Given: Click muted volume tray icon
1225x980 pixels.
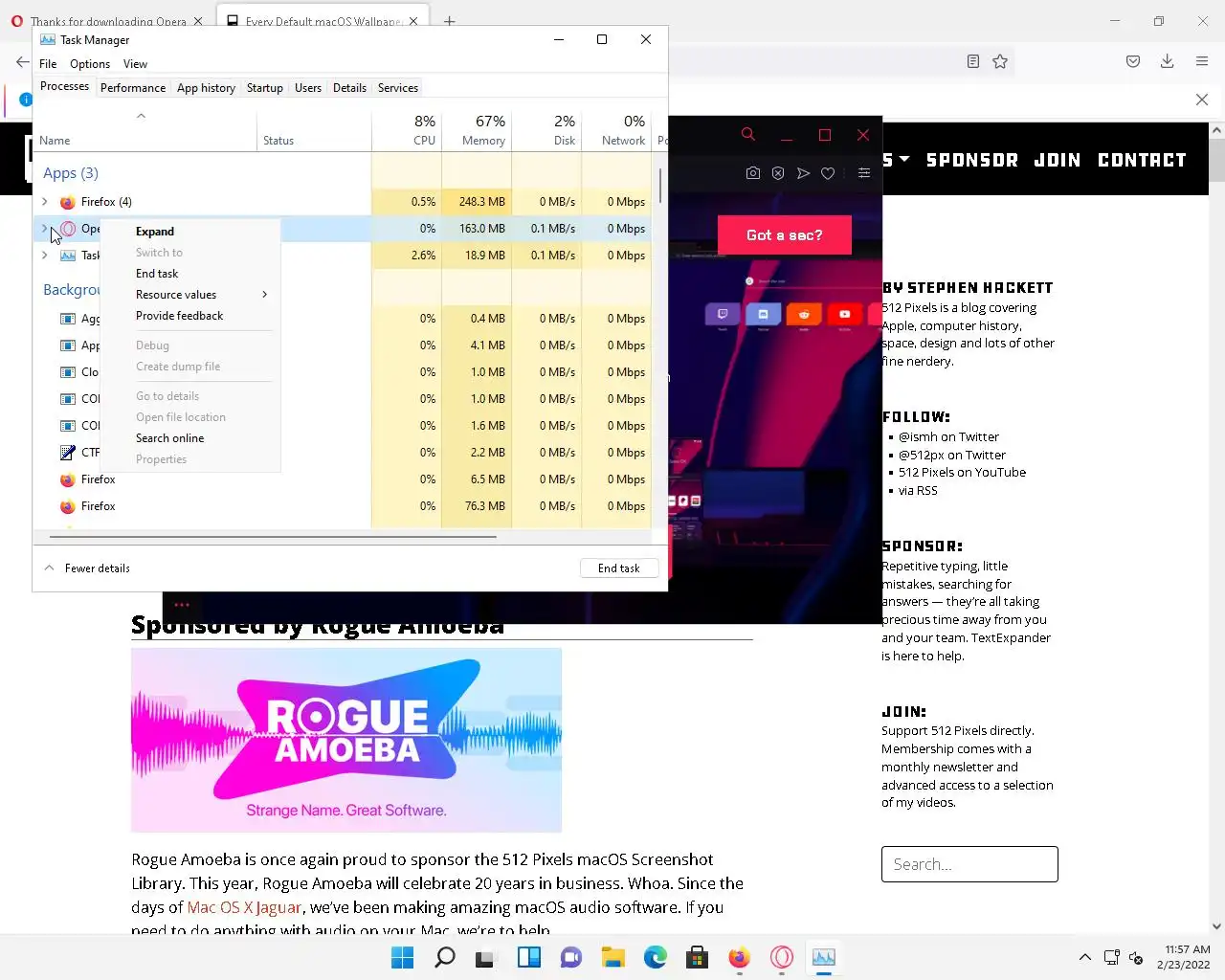Looking at the screenshot, I should pos(1136,957).
